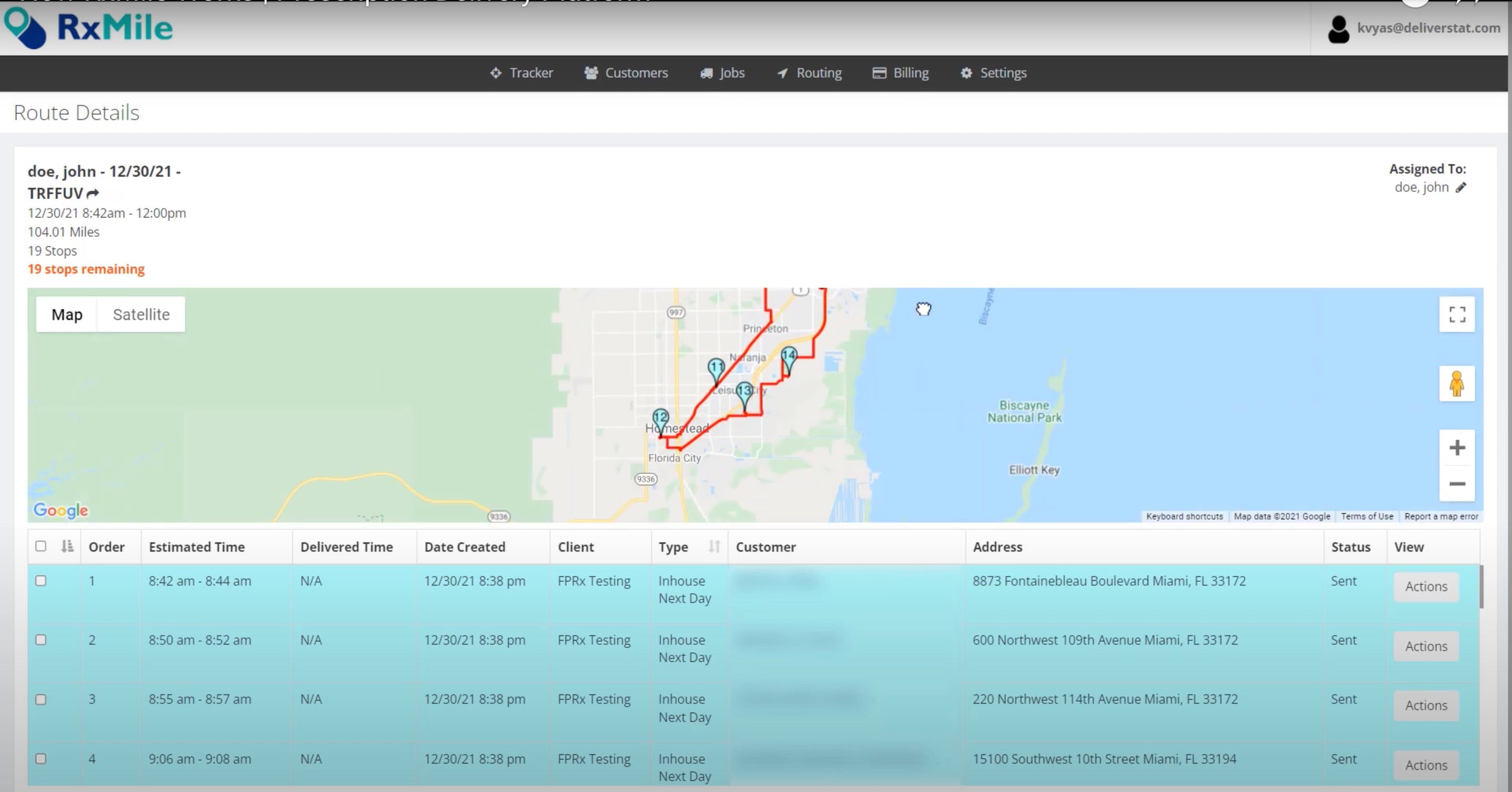Open Actions menu for order 1
Viewport: 1512px width, 792px height.
[x=1425, y=587]
